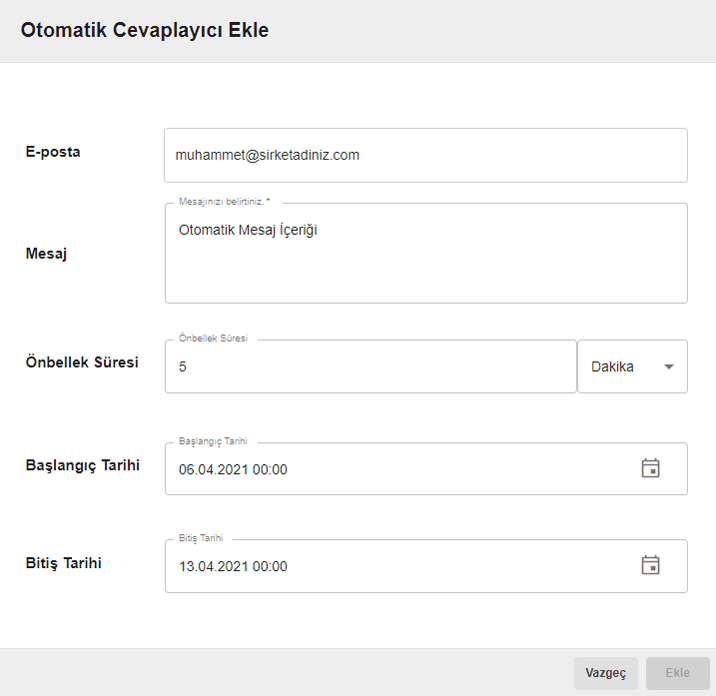Click the bold E-posta row label
The height and width of the screenshot is (696, 716).
click(53, 152)
